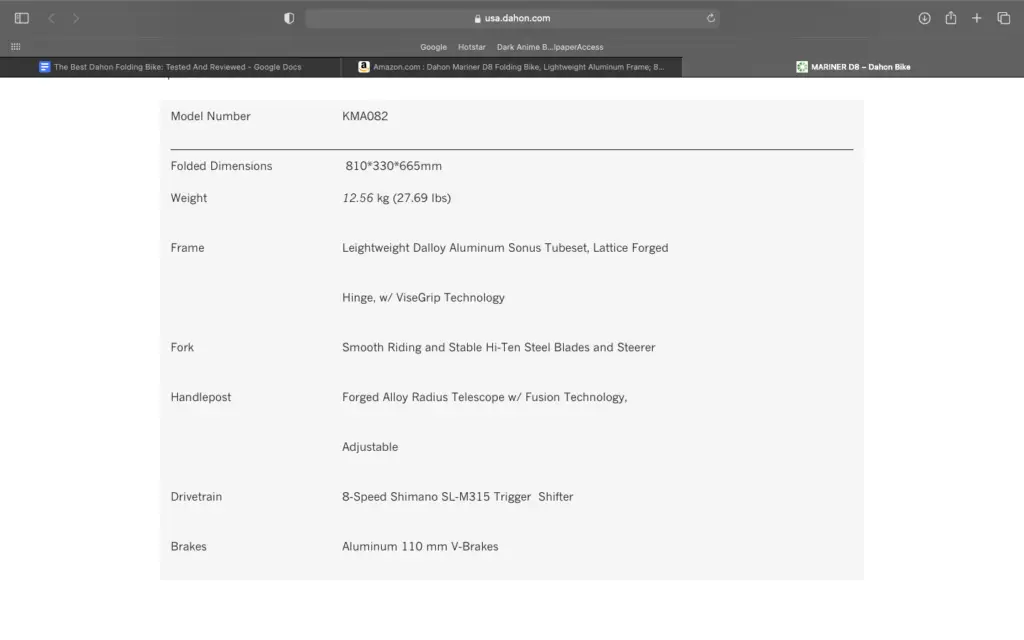Click the folded dimensions value 810*330*665mm

pos(393,166)
